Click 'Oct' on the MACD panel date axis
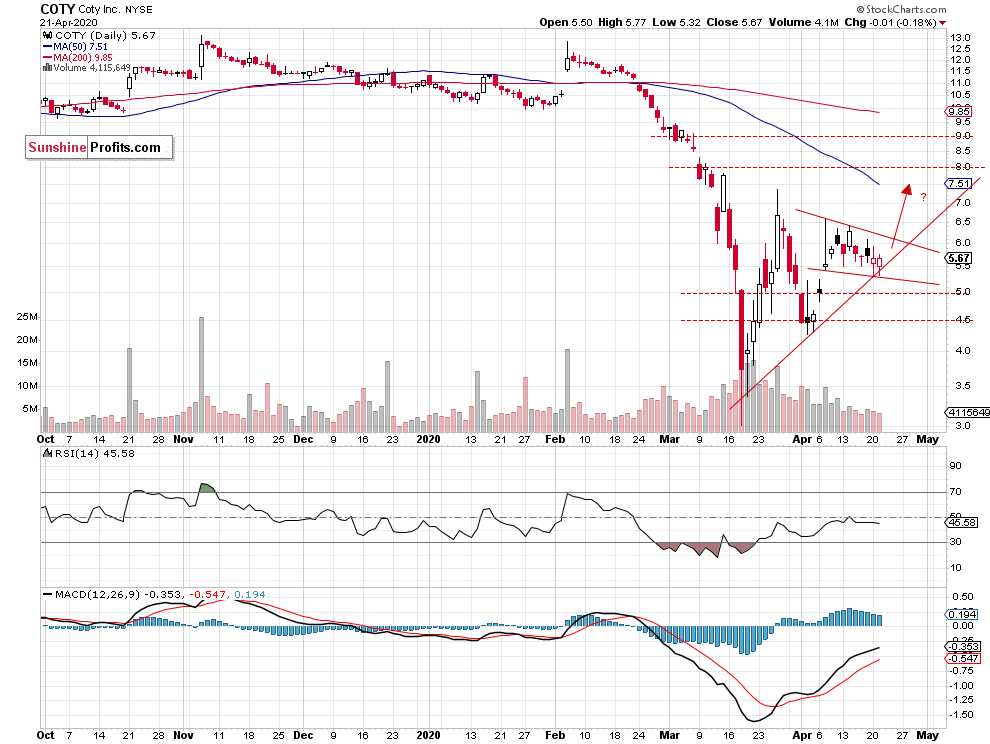990x744 pixels. pos(45,735)
